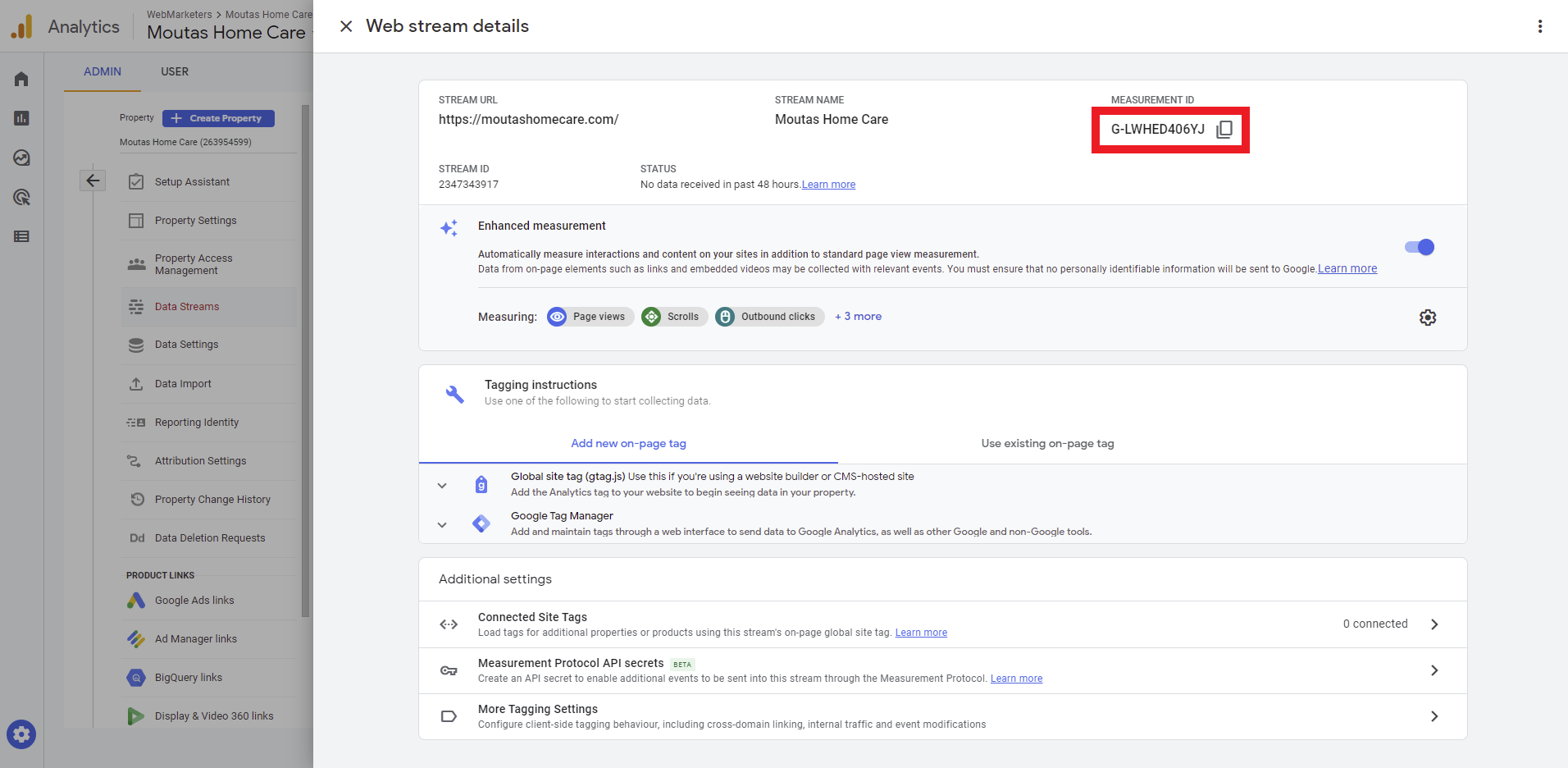1568x768 pixels.
Task: Click the Admin gear icon bottom-left
Action: [21, 734]
